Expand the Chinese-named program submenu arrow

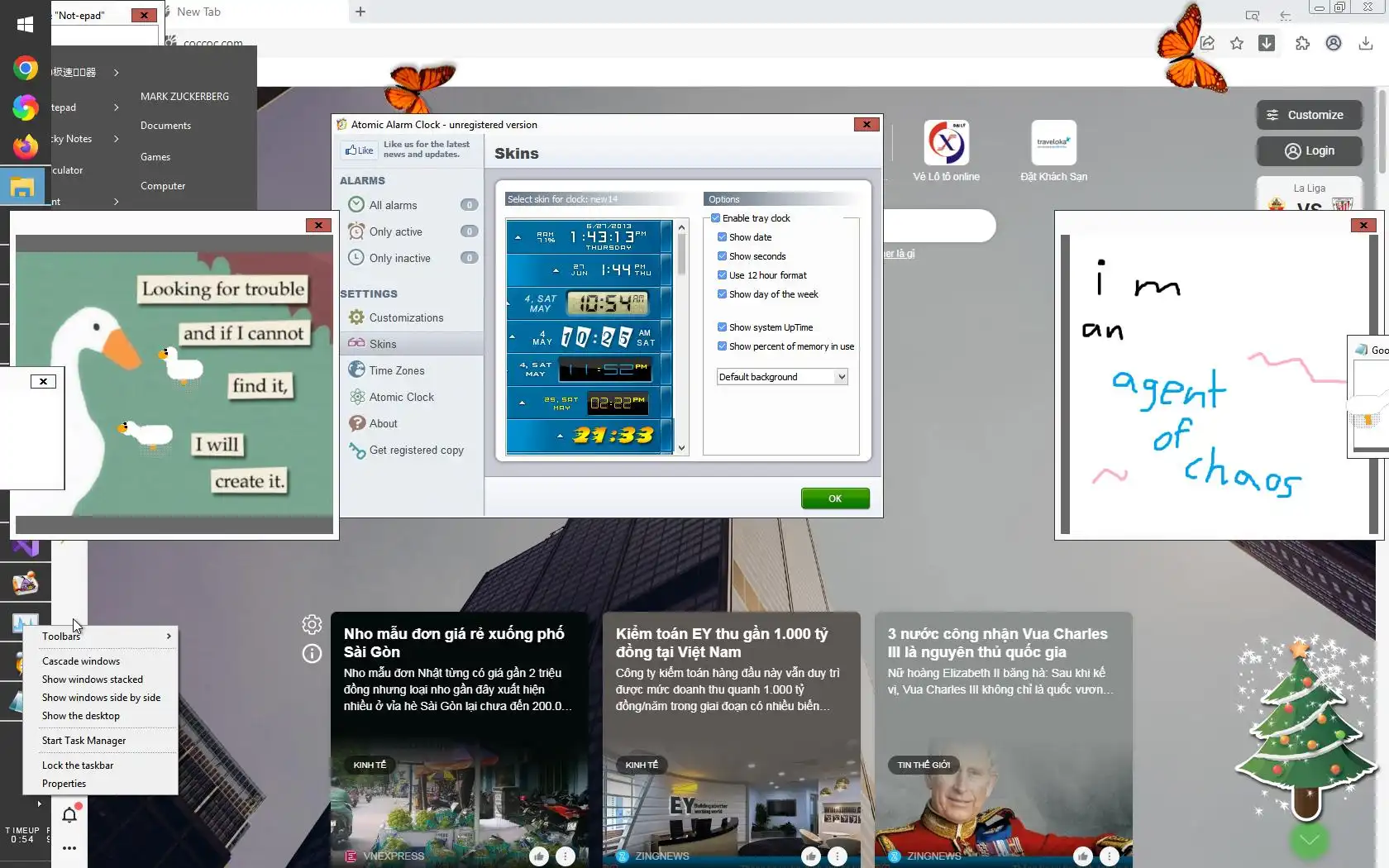pyautogui.click(x=117, y=72)
